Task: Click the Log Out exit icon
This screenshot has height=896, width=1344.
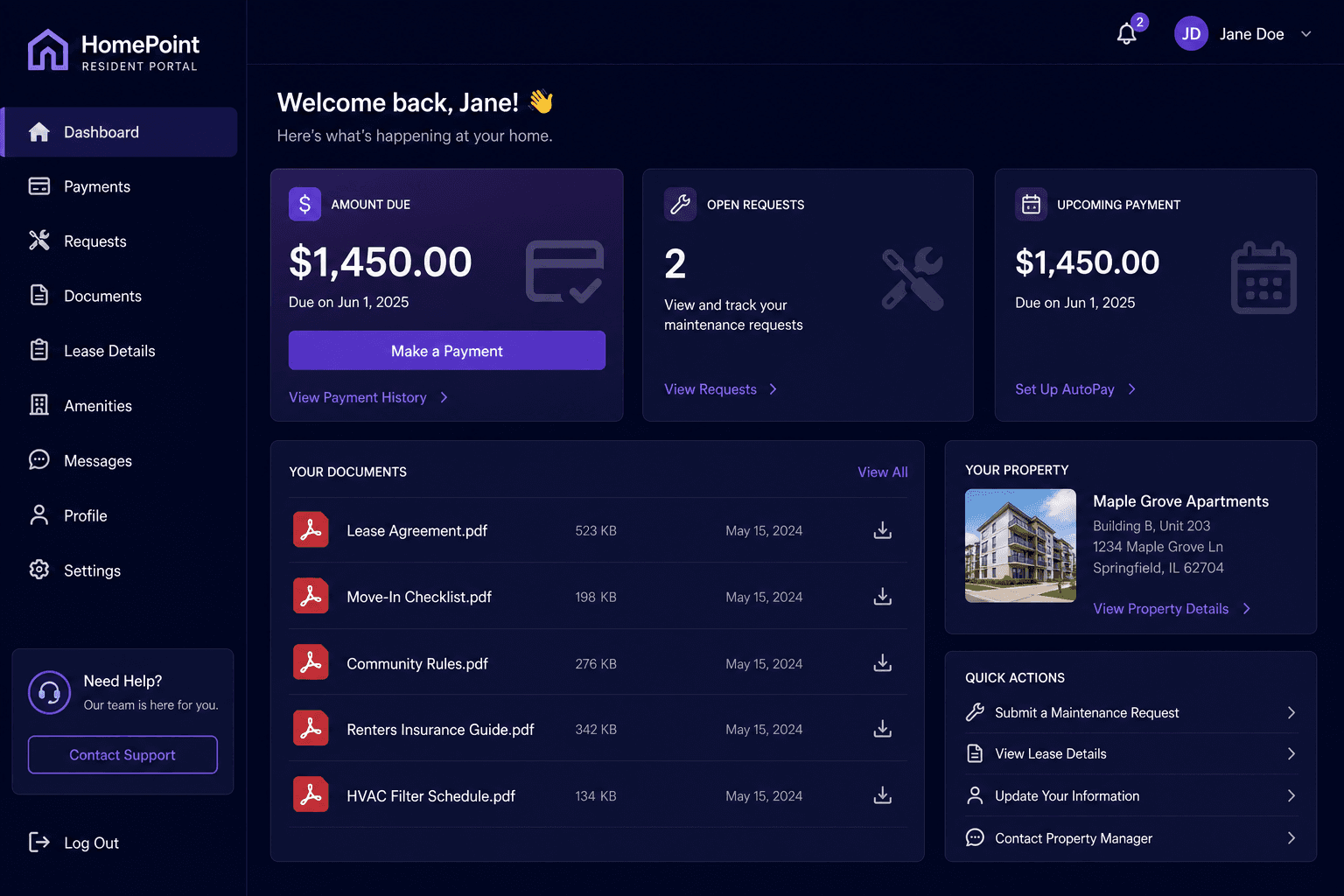Action: pyautogui.click(x=39, y=842)
